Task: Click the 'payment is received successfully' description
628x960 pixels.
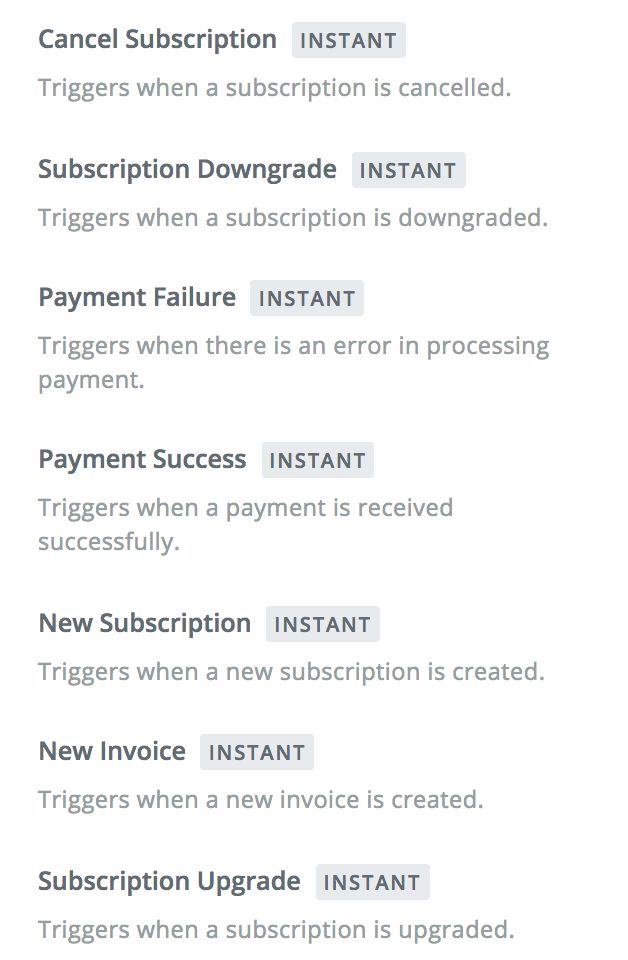Action: coord(245,524)
